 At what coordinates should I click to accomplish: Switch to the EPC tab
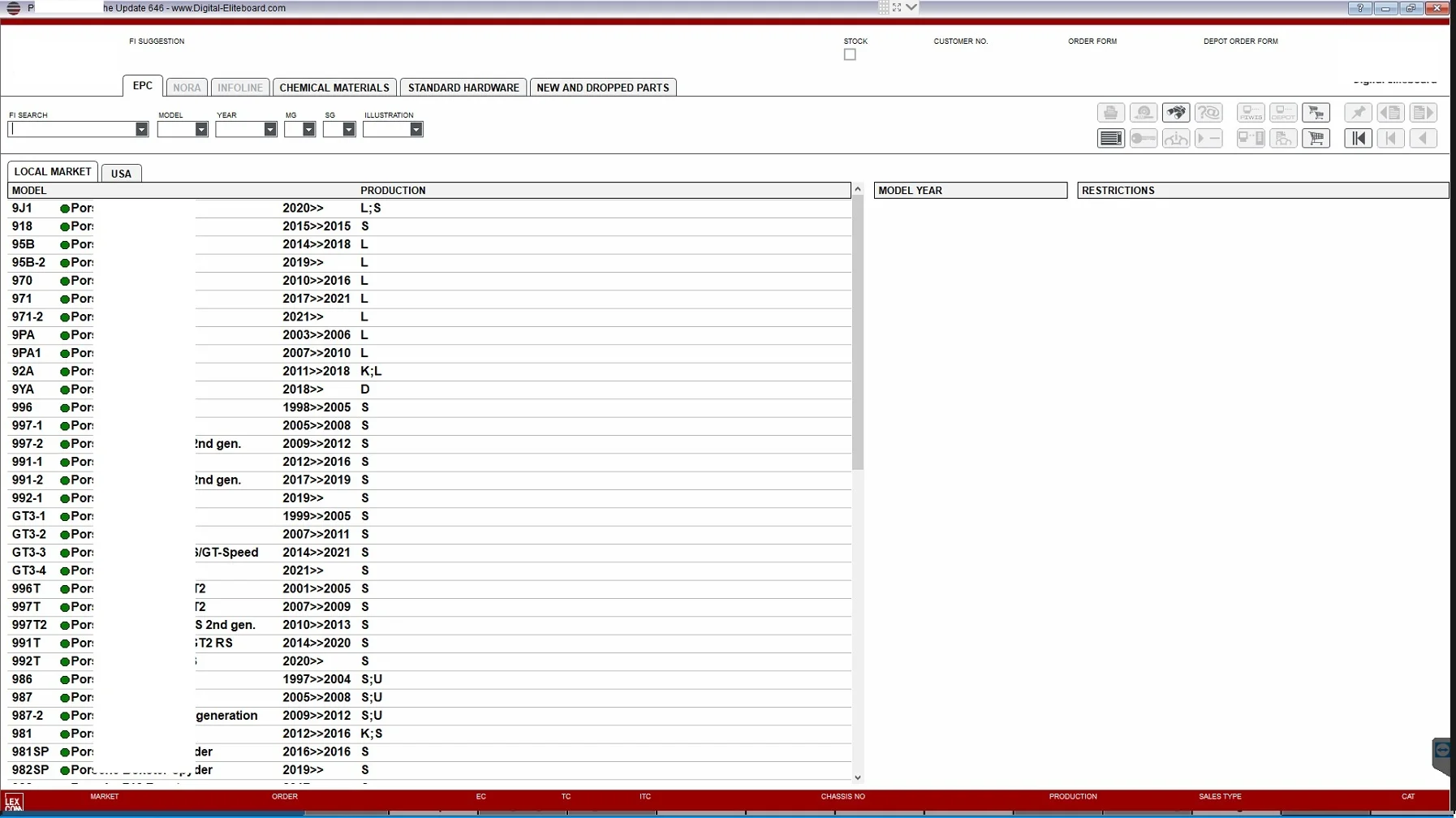click(143, 86)
